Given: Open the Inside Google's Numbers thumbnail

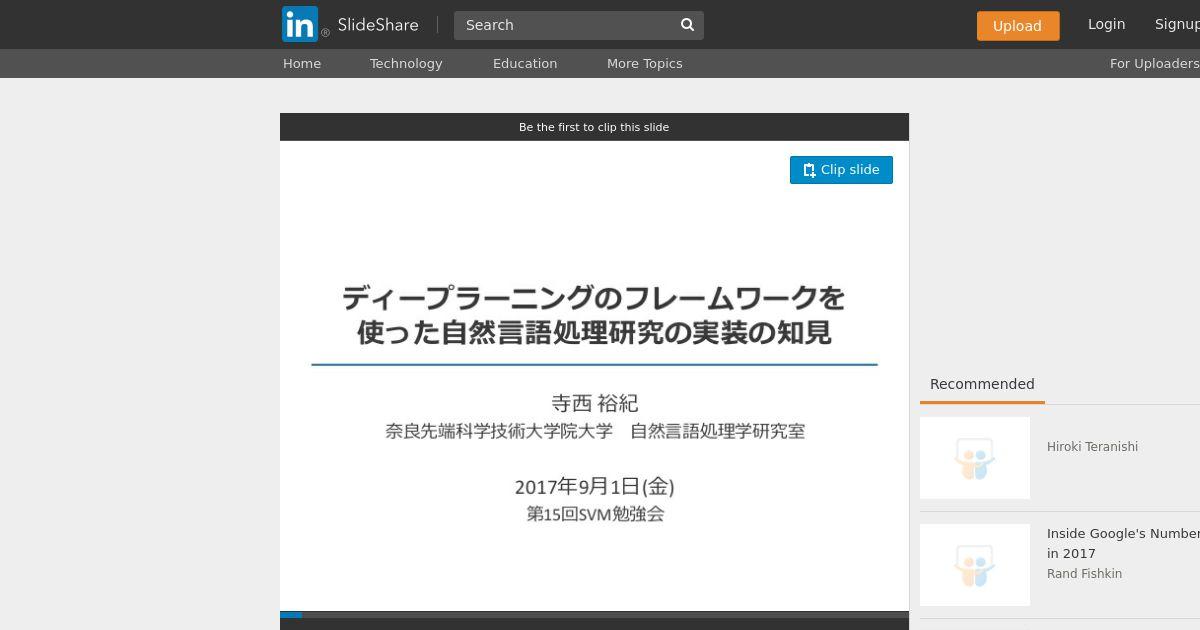Looking at the screenshot, I should click(x=975, y=565).
